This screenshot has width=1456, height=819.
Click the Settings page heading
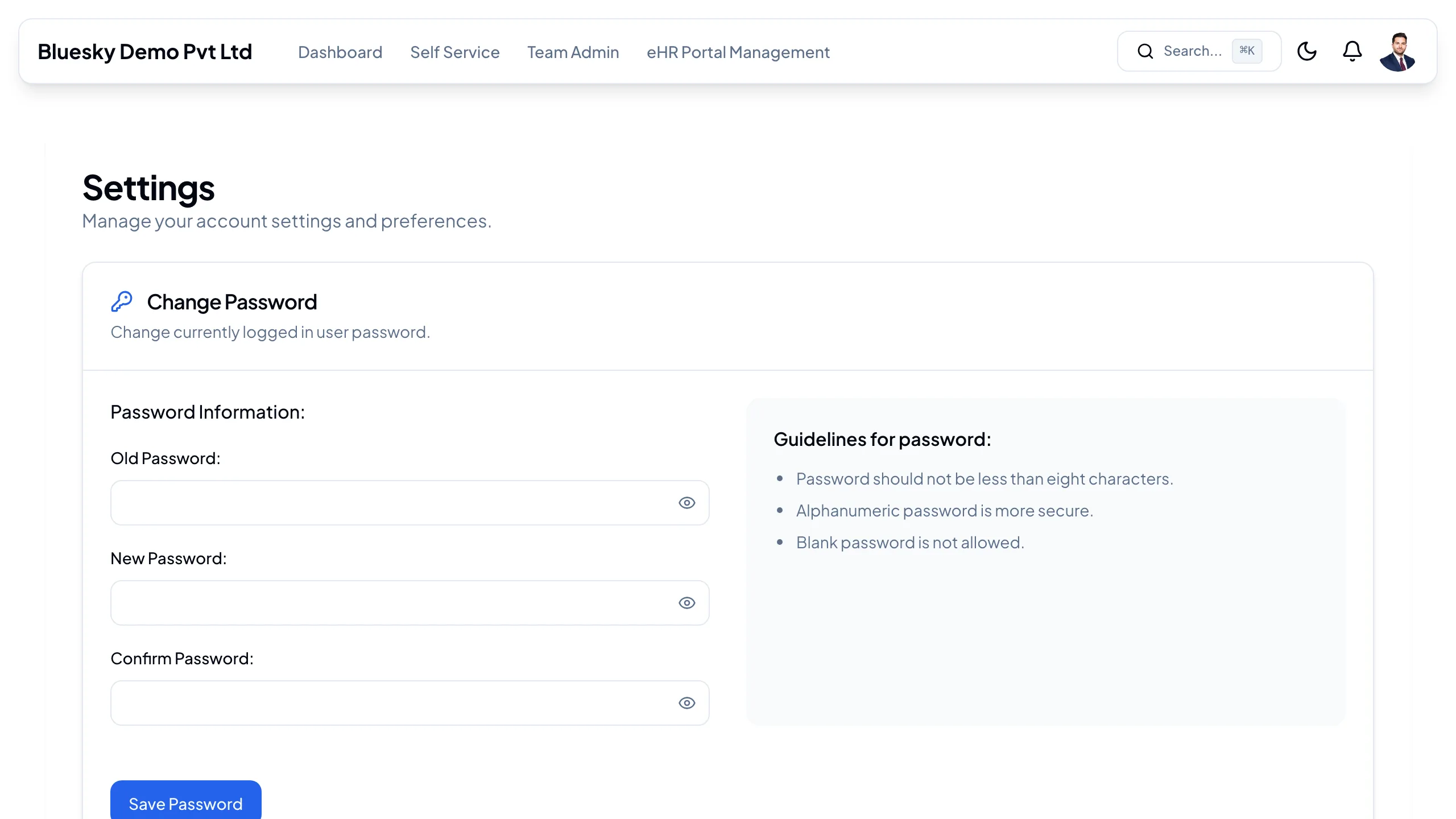point(148,188)
